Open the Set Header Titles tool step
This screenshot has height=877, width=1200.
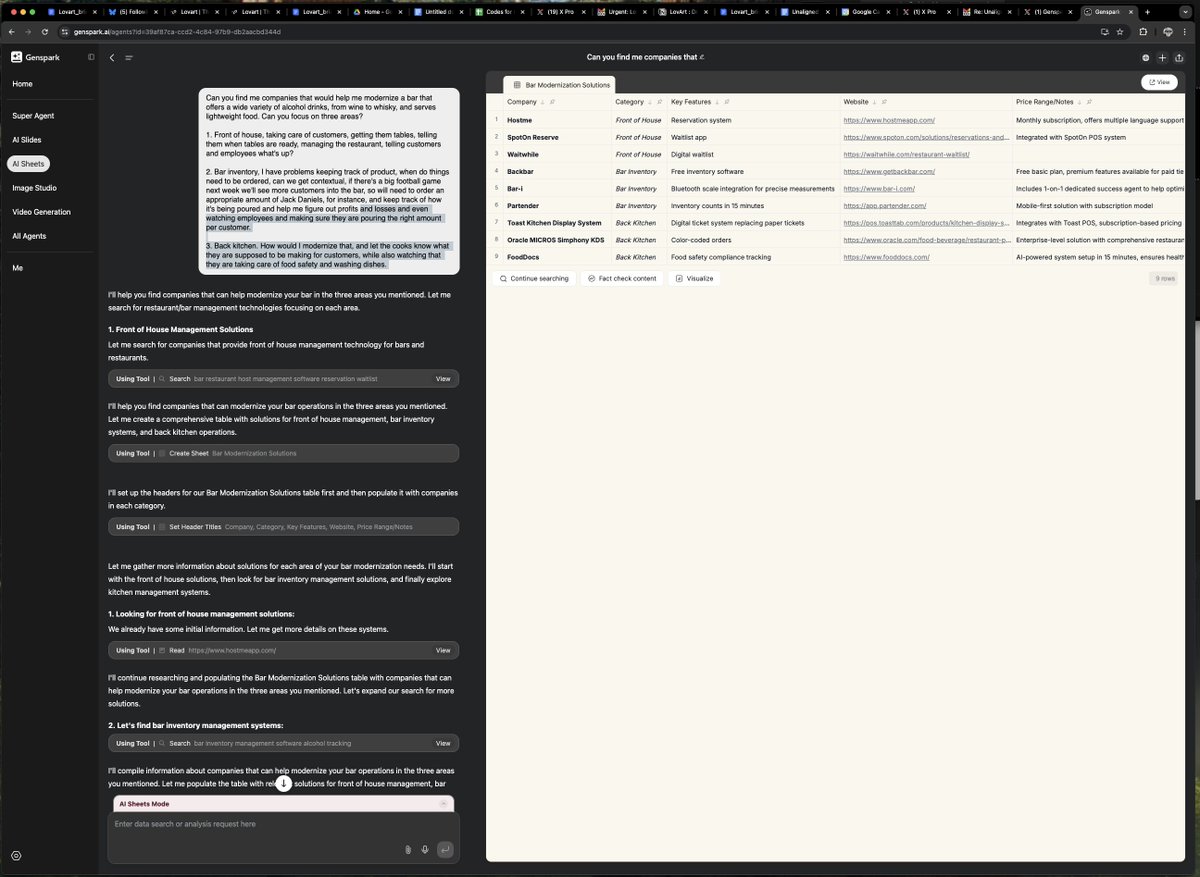284,526
